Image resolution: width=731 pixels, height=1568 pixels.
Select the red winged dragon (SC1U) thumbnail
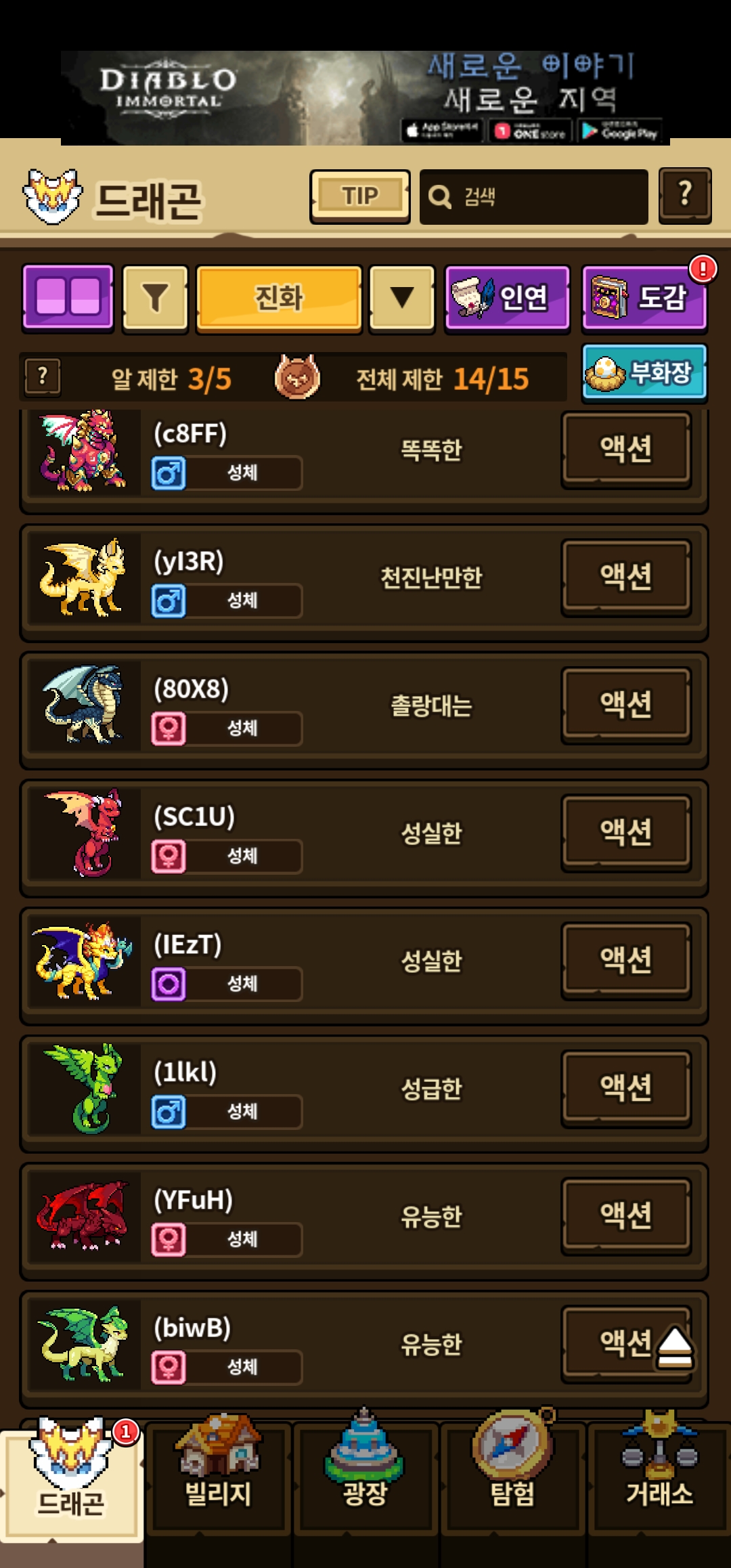pyautogui.click(x=84, y=833)
